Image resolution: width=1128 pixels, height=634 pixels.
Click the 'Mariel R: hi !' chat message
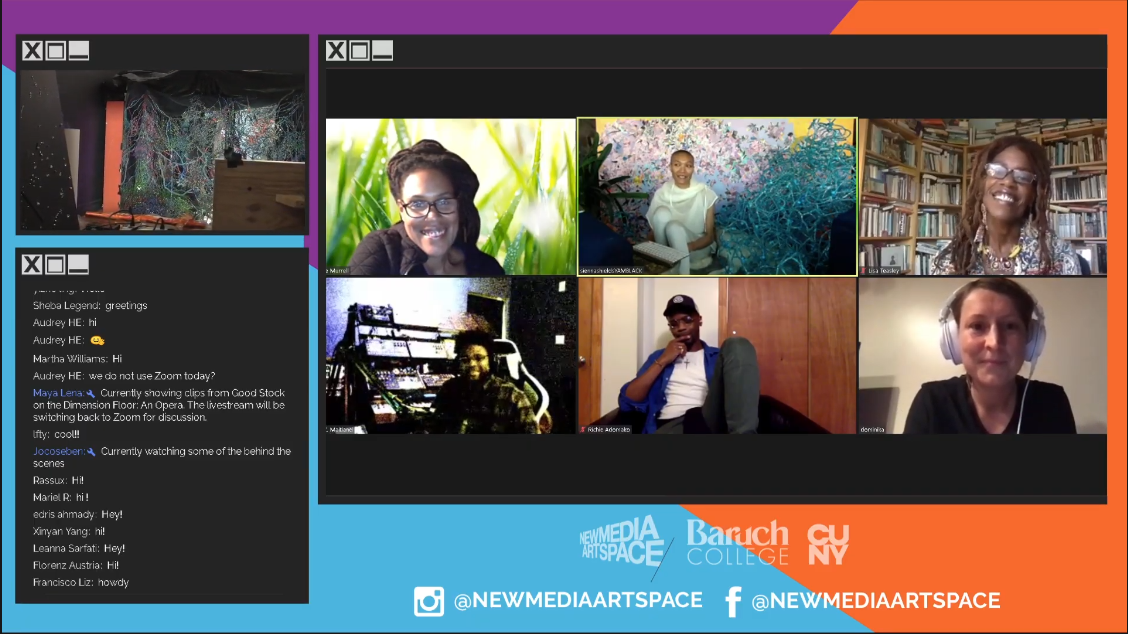(x=61, y=497)
